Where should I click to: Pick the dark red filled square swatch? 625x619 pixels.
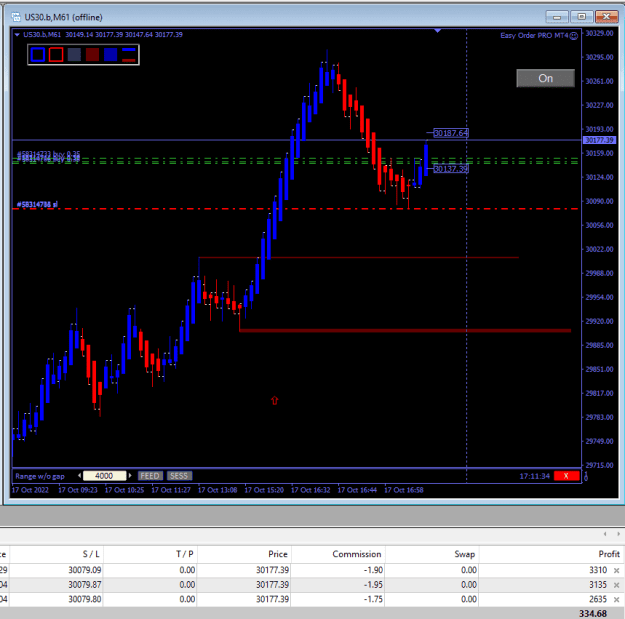click(x=92, y=55)
